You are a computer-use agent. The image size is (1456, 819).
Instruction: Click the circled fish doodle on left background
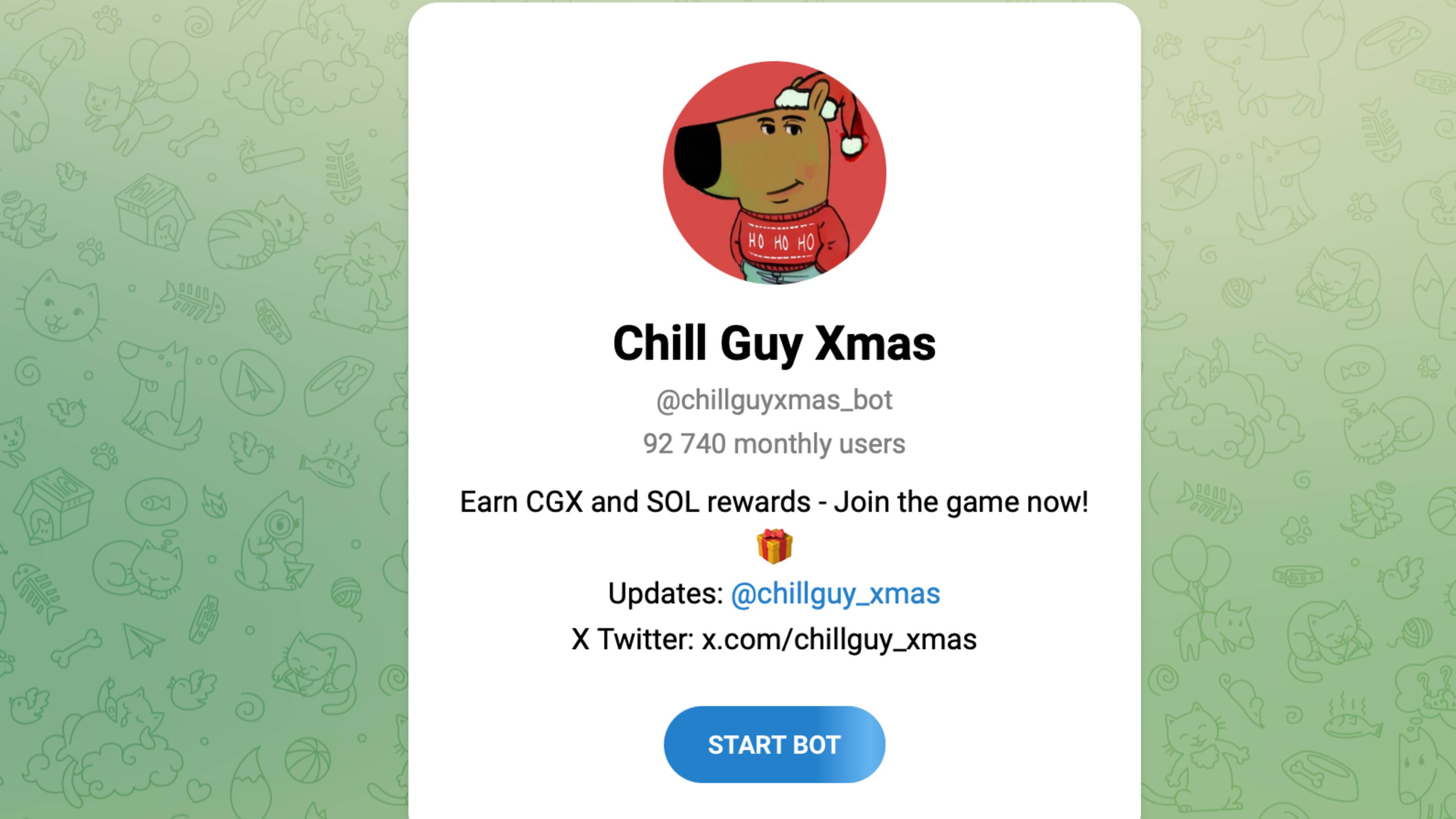coord(156,502)
